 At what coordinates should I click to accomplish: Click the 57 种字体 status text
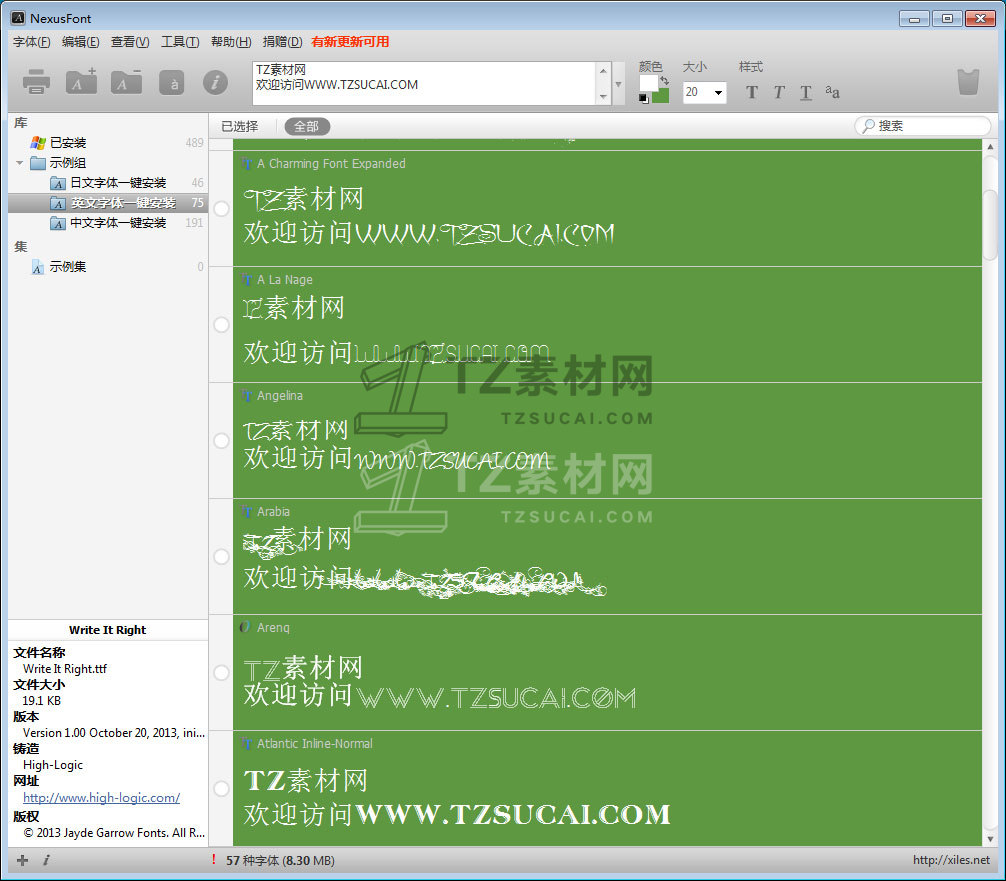pyautogui.click(x=280, y=860)
